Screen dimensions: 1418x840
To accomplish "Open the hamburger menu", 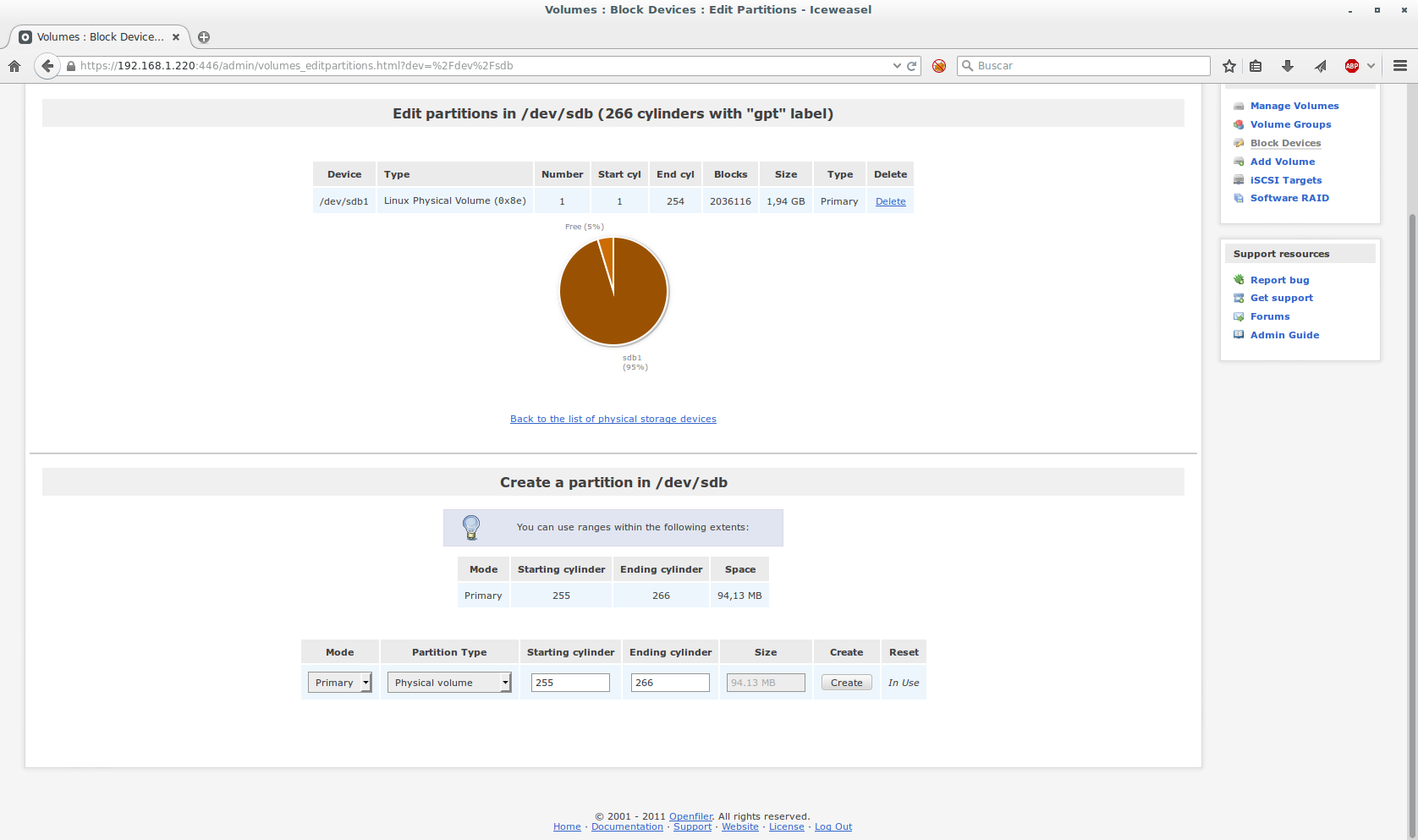I will click(1400, 66).
